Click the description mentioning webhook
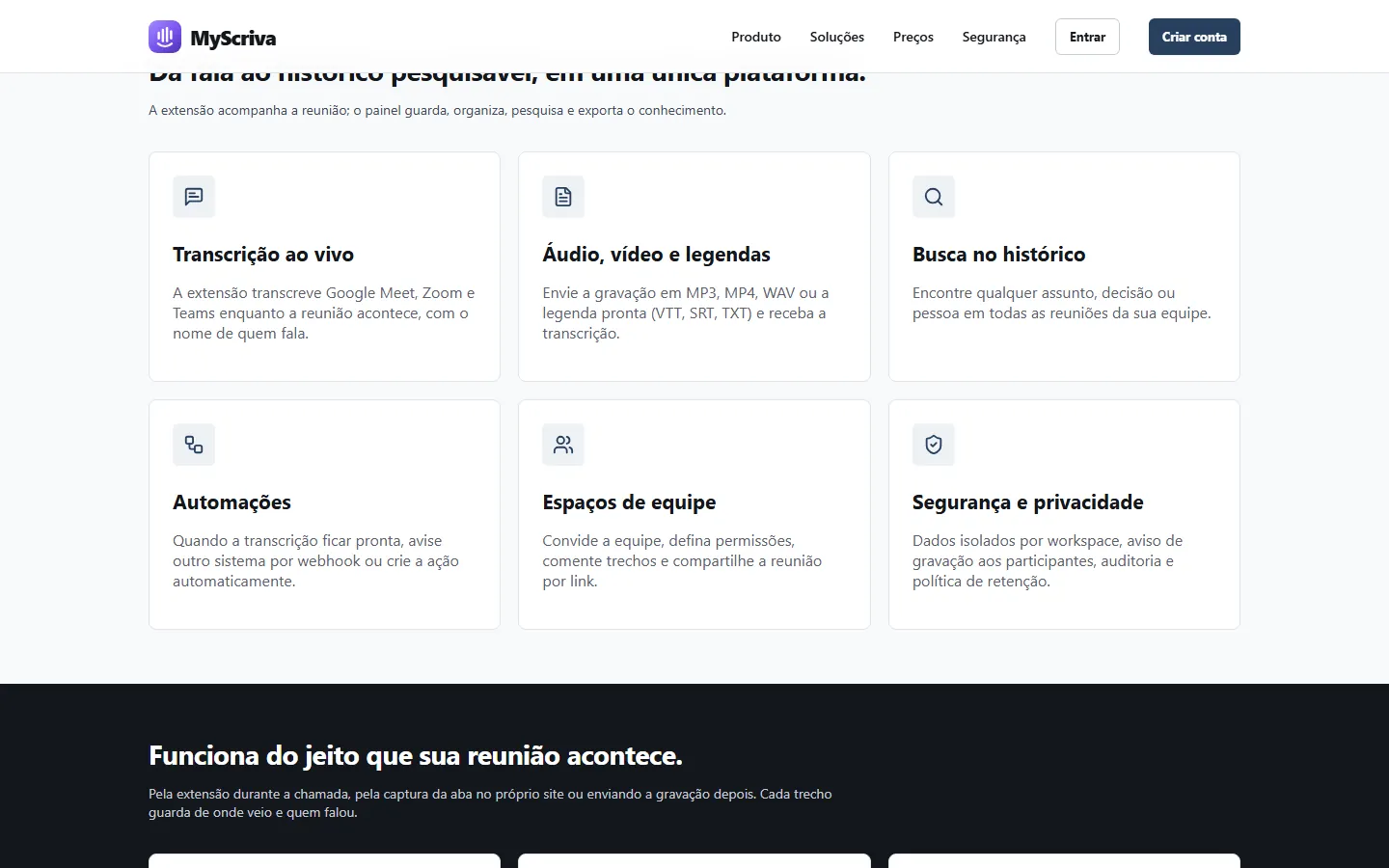Image resolution: width=1389 pixels, height=868 pixels. pyautogui.click(x=315, y=561)
